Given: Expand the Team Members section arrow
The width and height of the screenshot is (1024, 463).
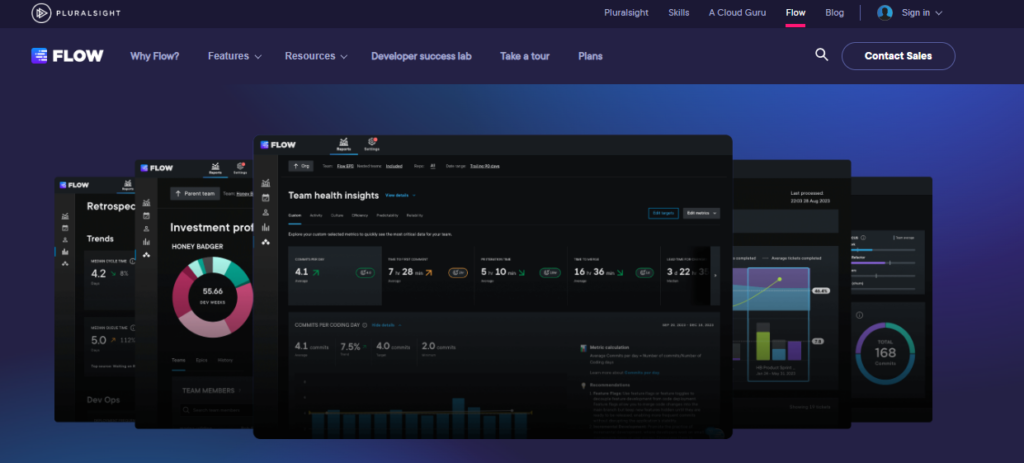Looking at the screenshot, I should 240,391.
